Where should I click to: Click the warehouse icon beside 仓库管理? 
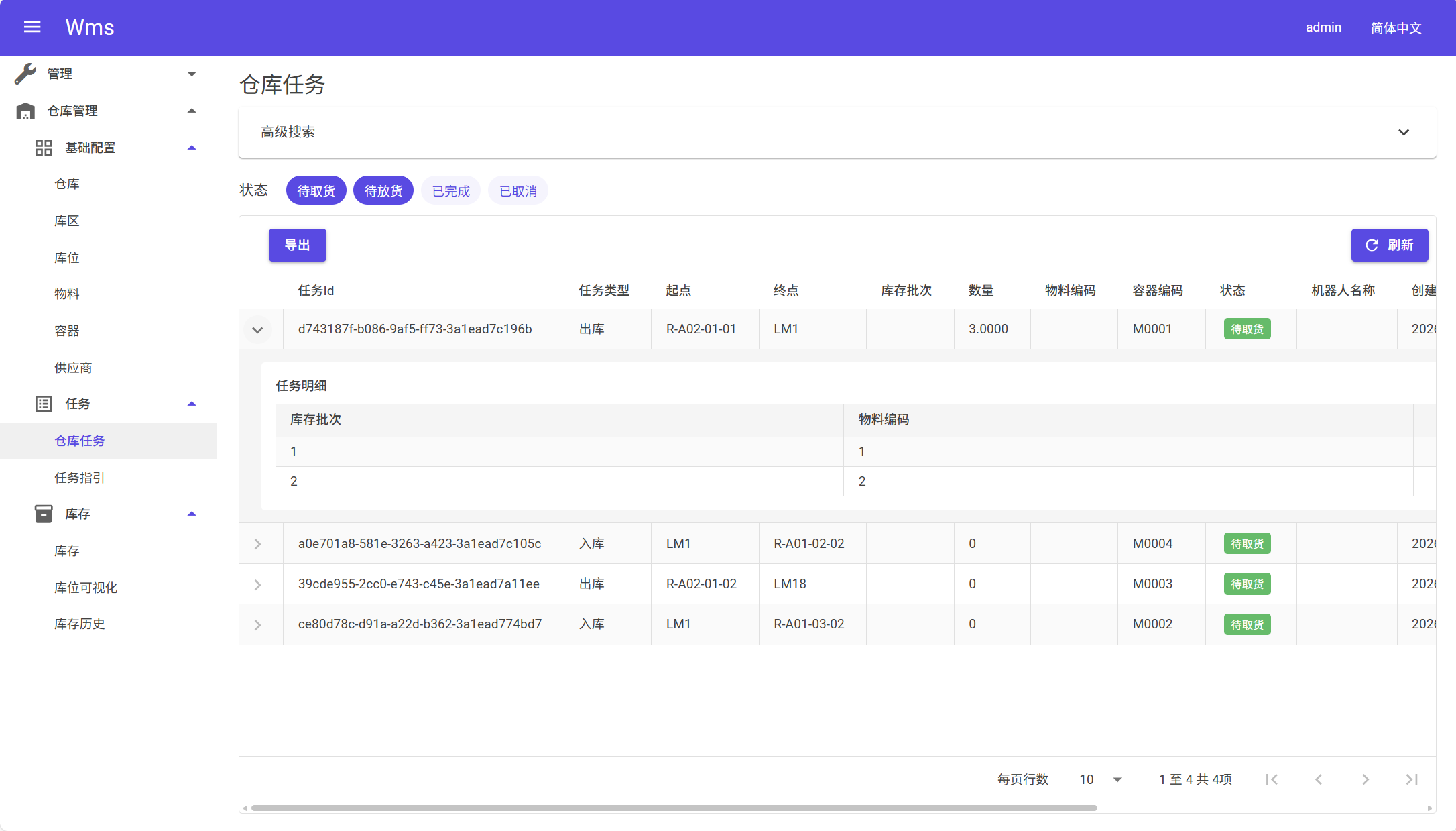pyautogui.click(x=25, y=111)
